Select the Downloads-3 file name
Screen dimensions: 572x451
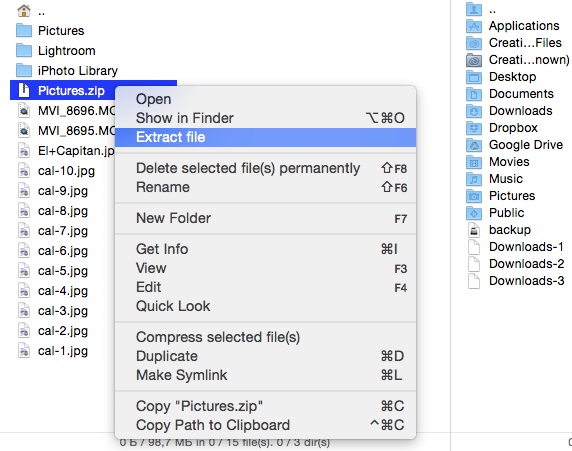[x=526, y=281]
